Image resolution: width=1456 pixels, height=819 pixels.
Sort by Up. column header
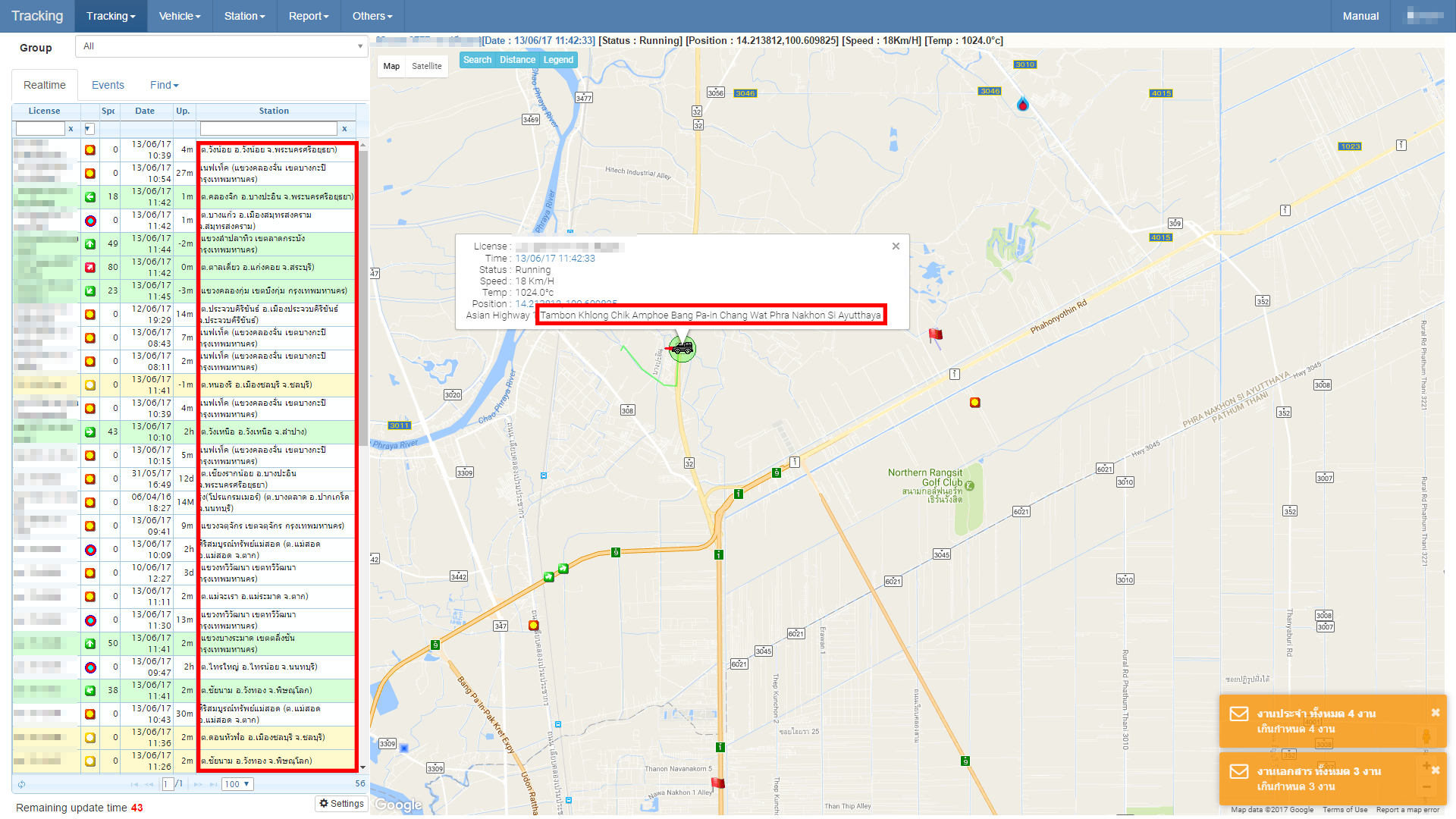[x=183, y=111]
